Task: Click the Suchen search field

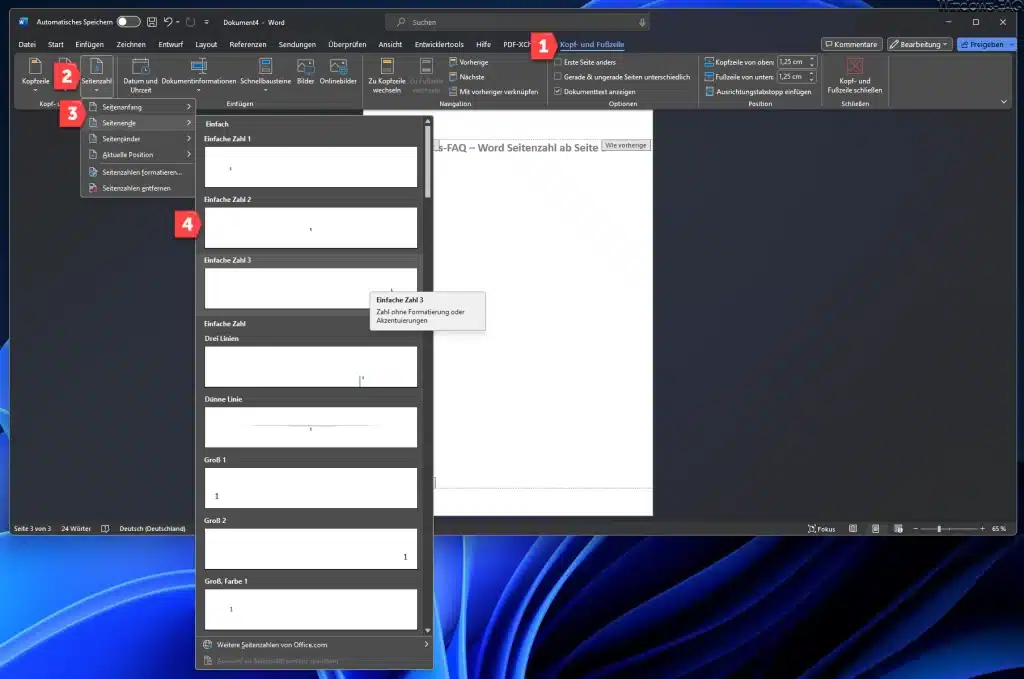Action: 516,22
